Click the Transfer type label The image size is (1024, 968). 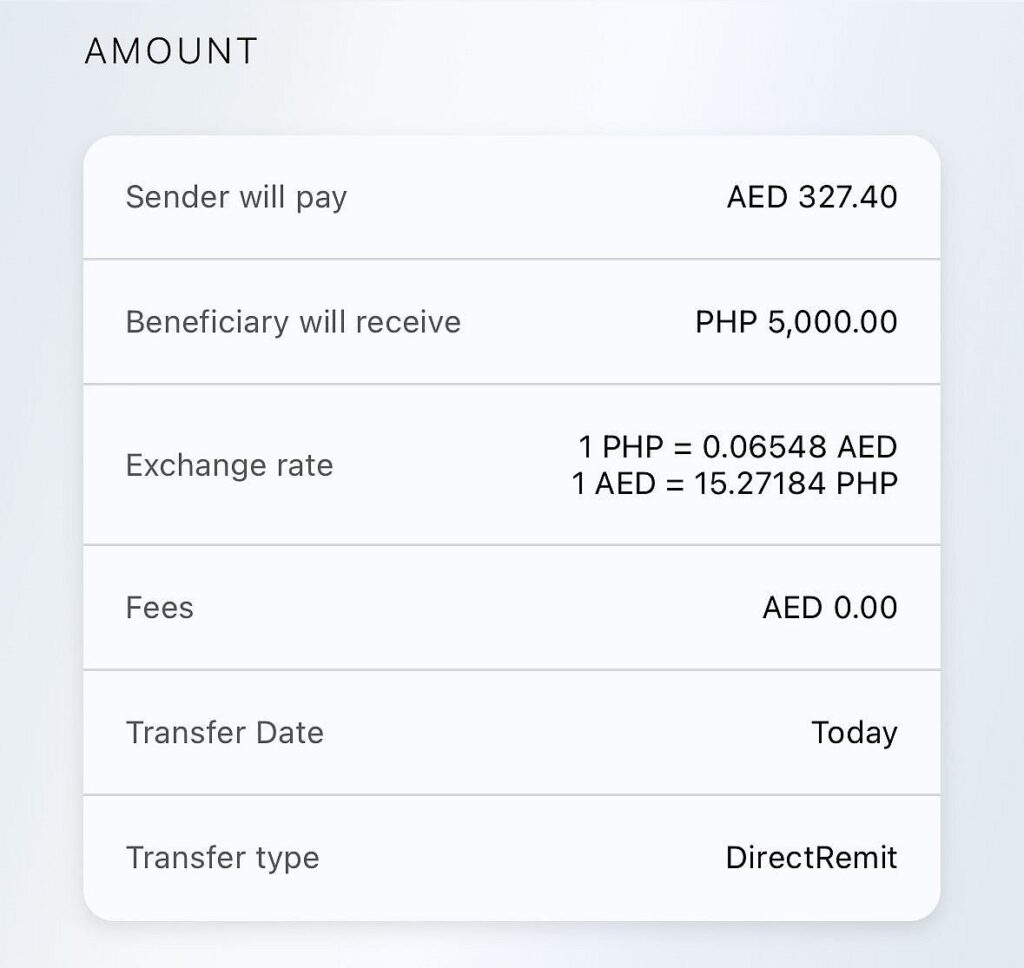[x=222, y=857]
